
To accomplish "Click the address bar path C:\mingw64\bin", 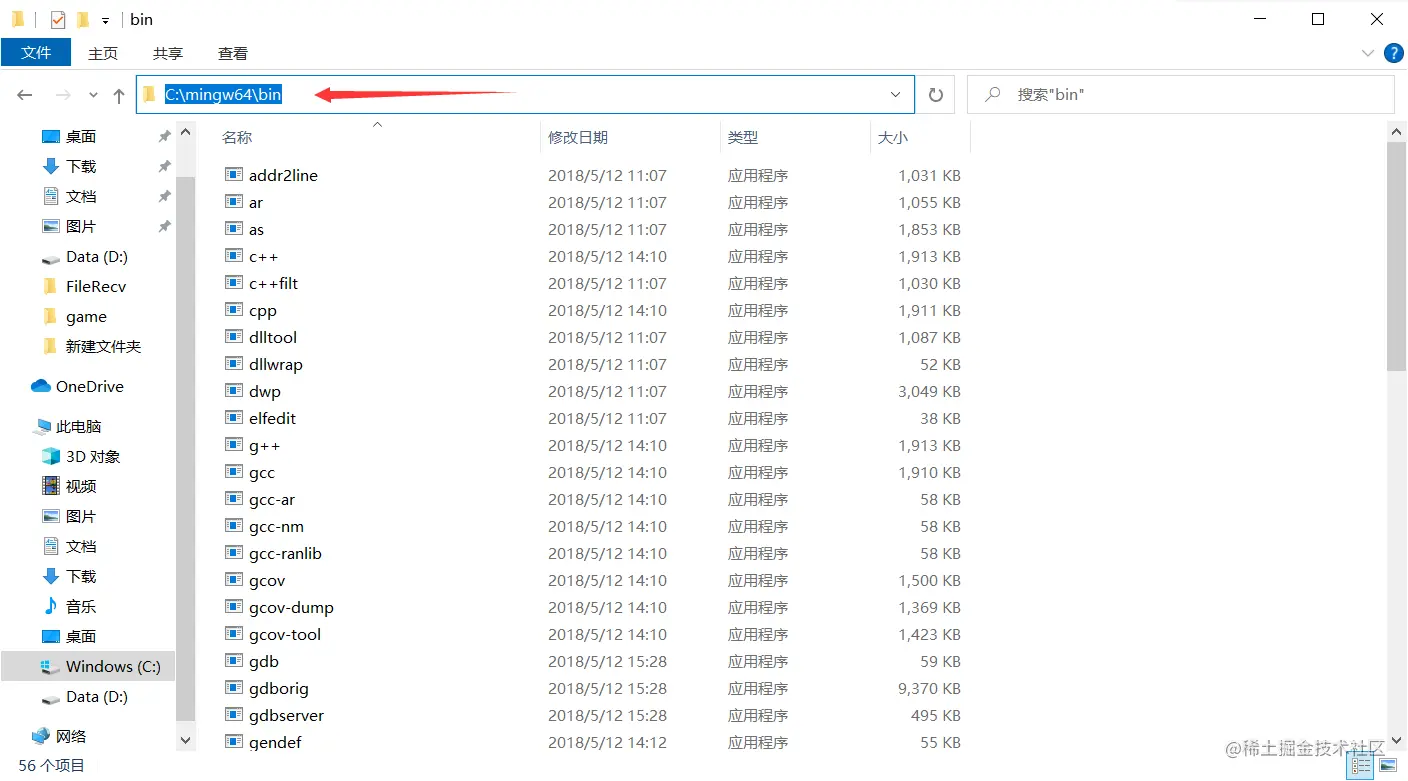I will [223, 95].
